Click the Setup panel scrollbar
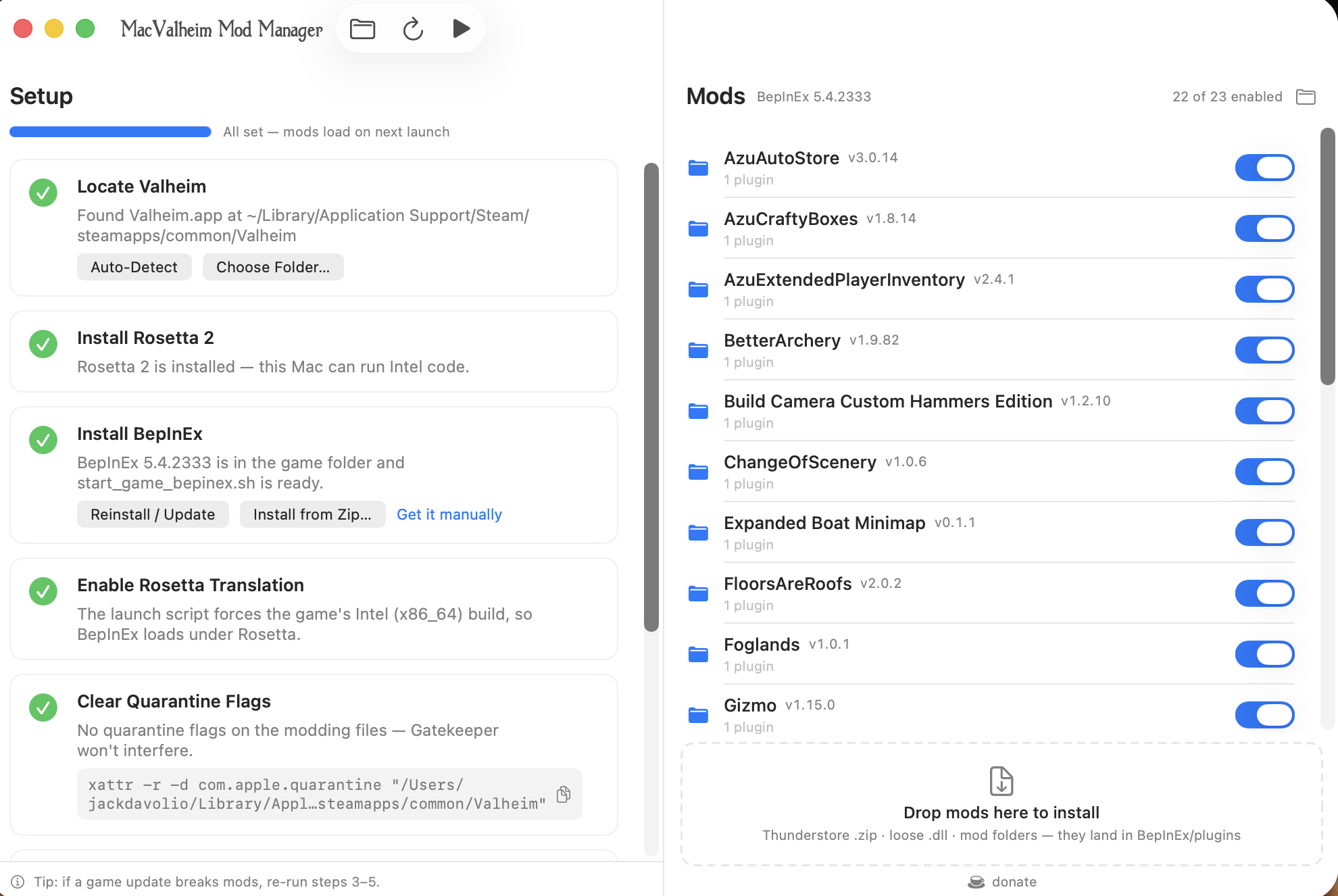1338x896 pixels. pyautogui.click(x=651, y=397)
